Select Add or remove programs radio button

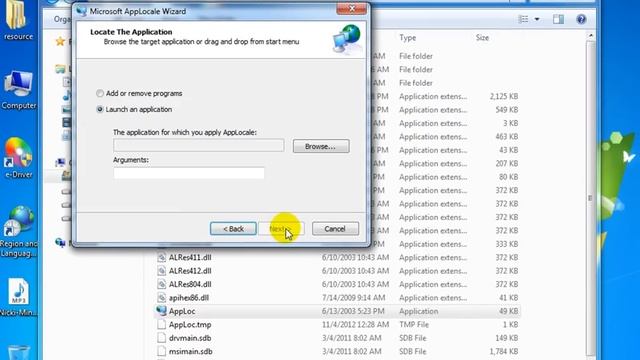click(100, 93)
